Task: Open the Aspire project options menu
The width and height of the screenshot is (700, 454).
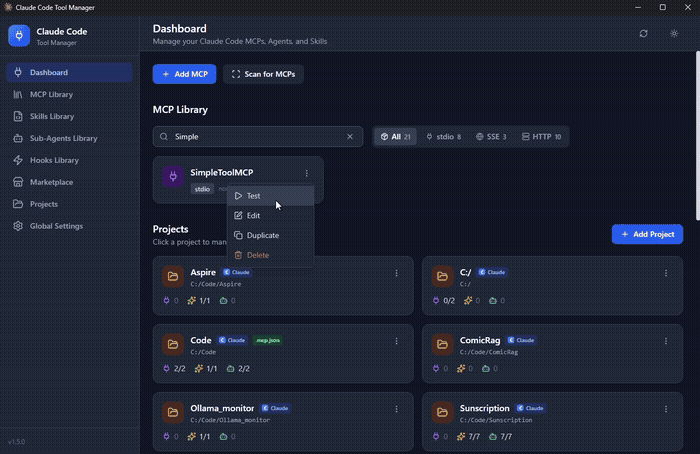Action: pyautogui.click(x=396, y=273)
